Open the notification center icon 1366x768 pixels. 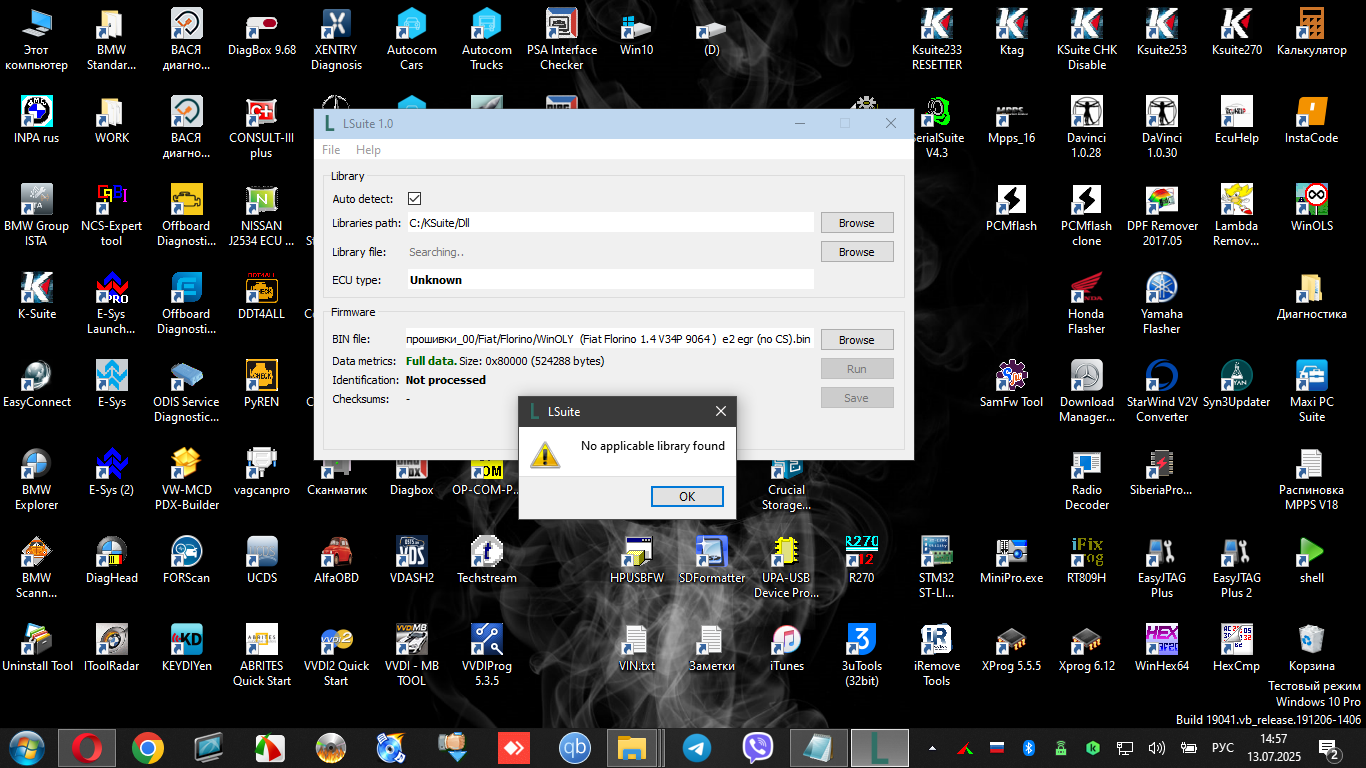point(1331,749)
